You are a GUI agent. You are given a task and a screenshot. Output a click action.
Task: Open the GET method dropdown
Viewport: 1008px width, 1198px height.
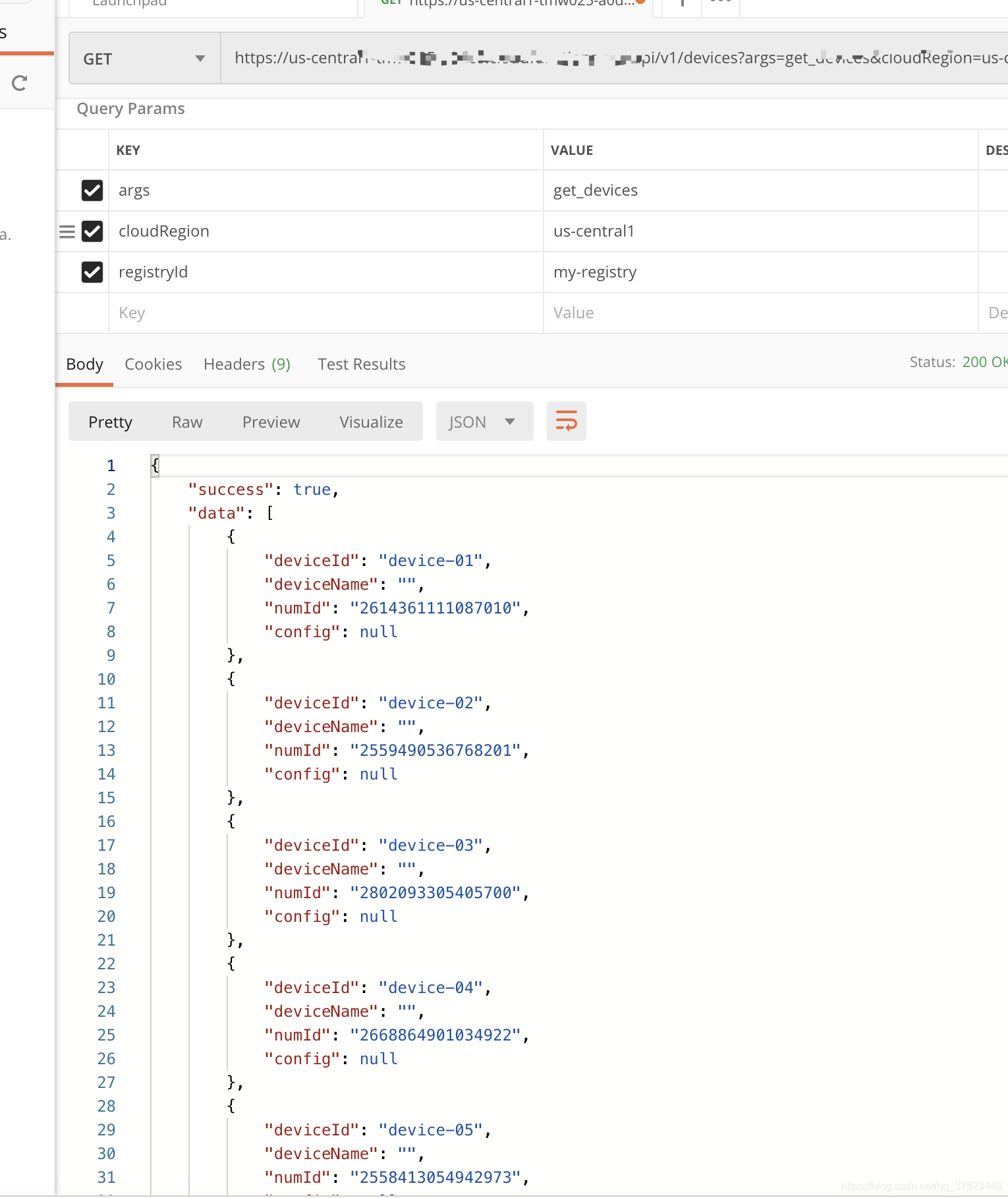(144, 59)
